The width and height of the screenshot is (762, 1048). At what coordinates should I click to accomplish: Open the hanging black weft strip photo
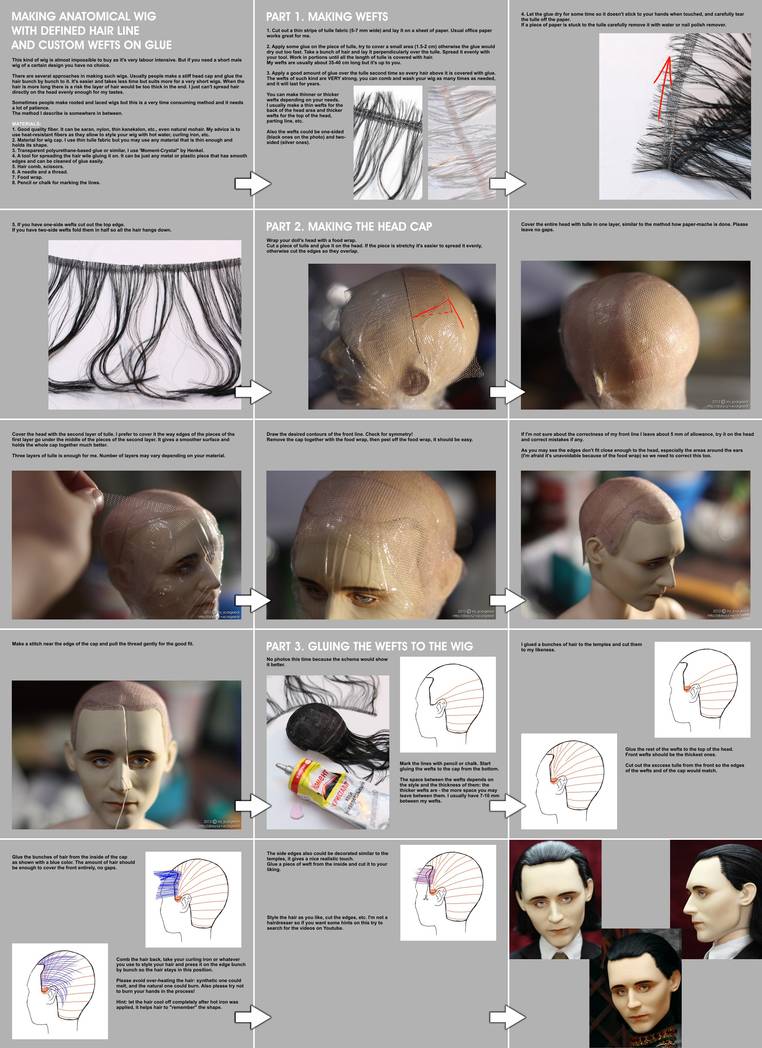tap(144, 324)
